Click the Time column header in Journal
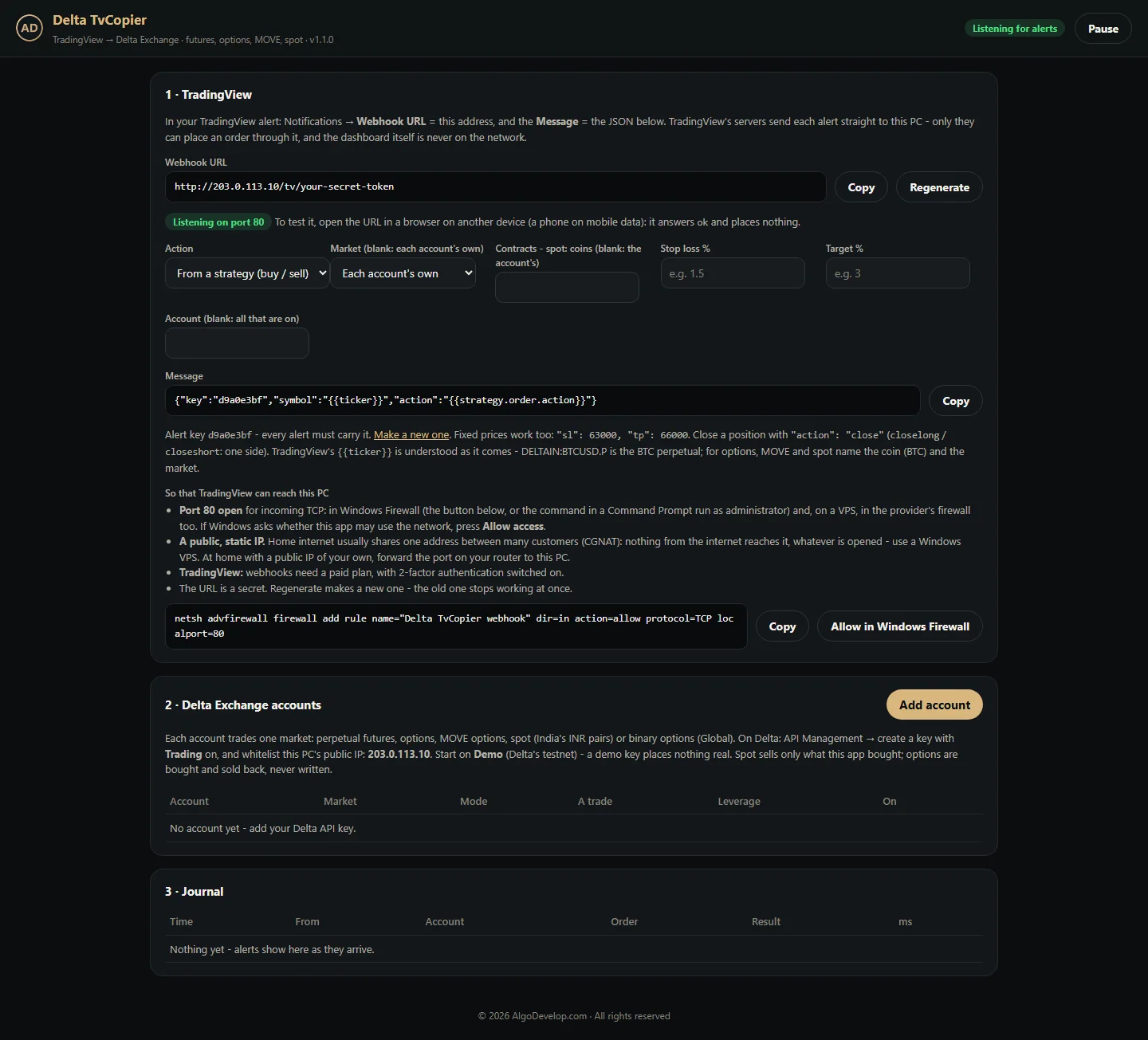The image size is (1148, 1040). point(181,921)
